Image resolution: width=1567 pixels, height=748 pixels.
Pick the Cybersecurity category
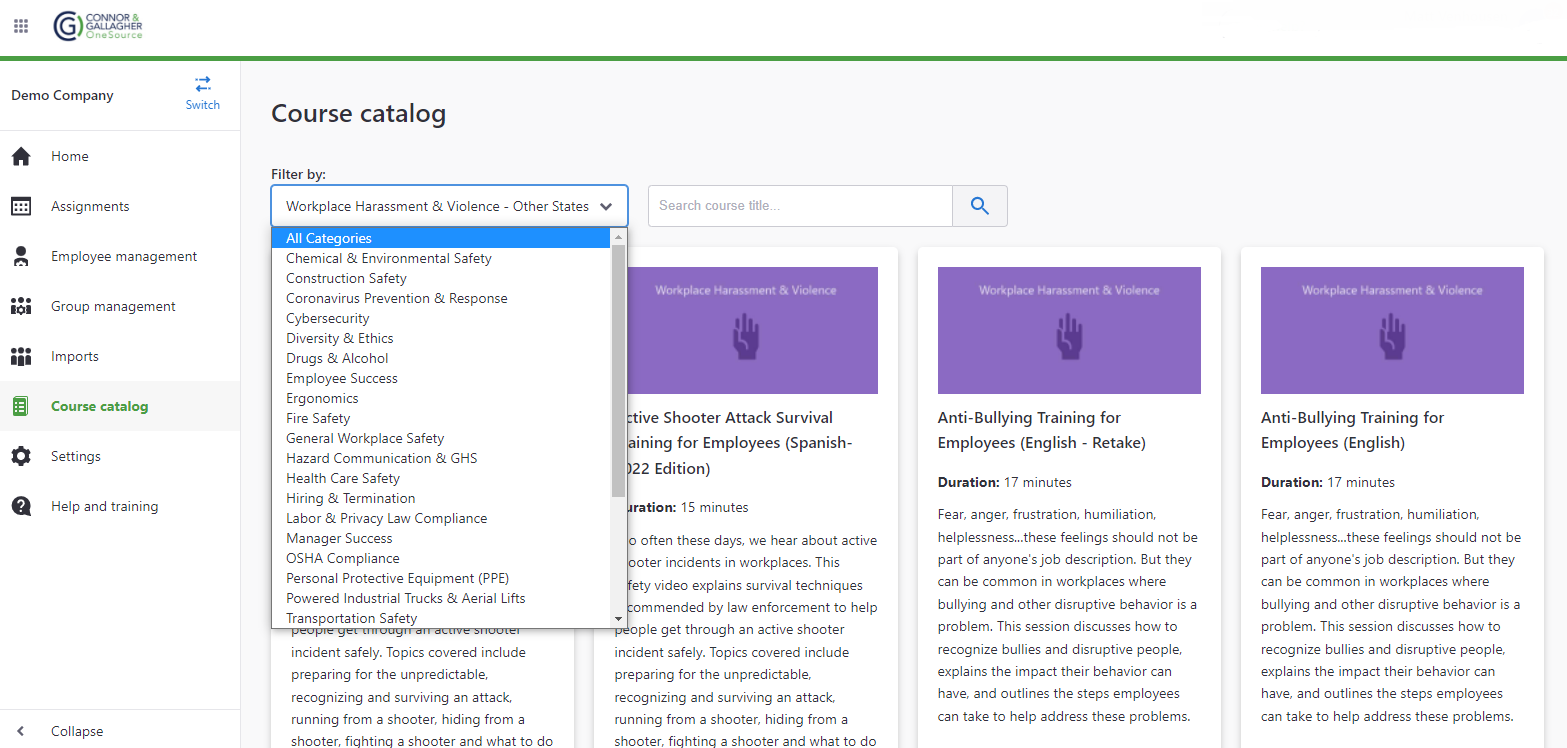pos(441,318)
